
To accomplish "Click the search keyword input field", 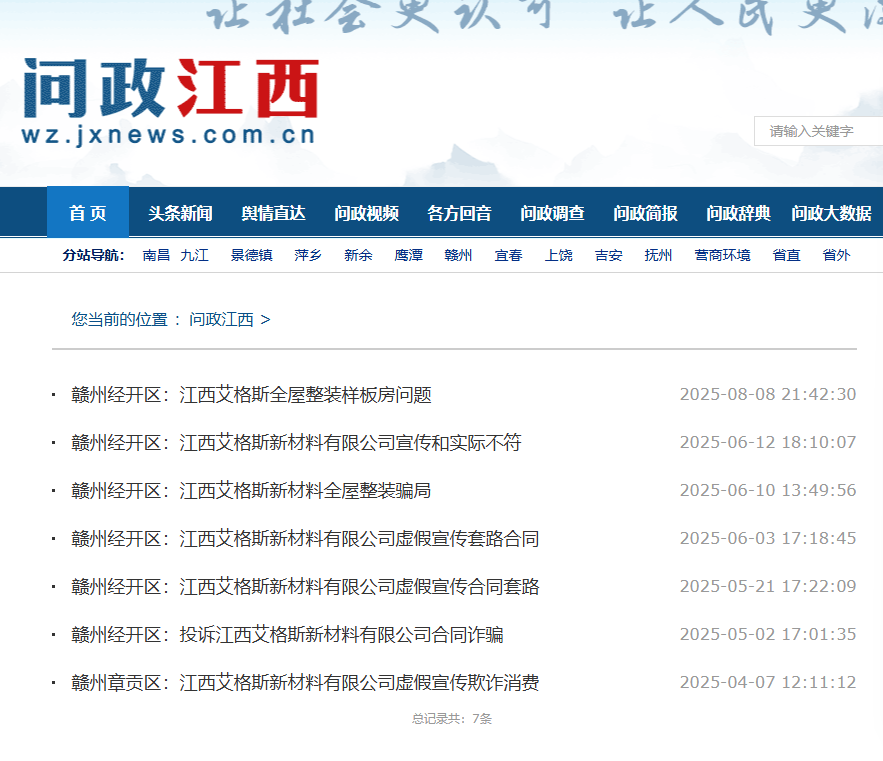I will (x=818, y=131).
